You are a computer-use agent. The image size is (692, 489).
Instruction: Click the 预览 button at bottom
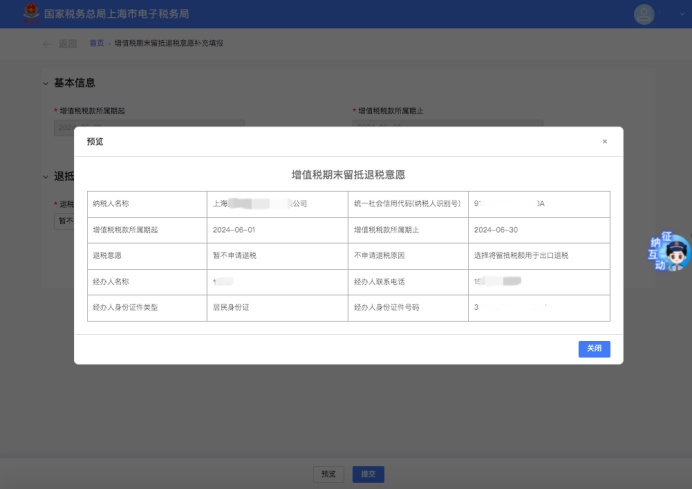coord(329,474)
